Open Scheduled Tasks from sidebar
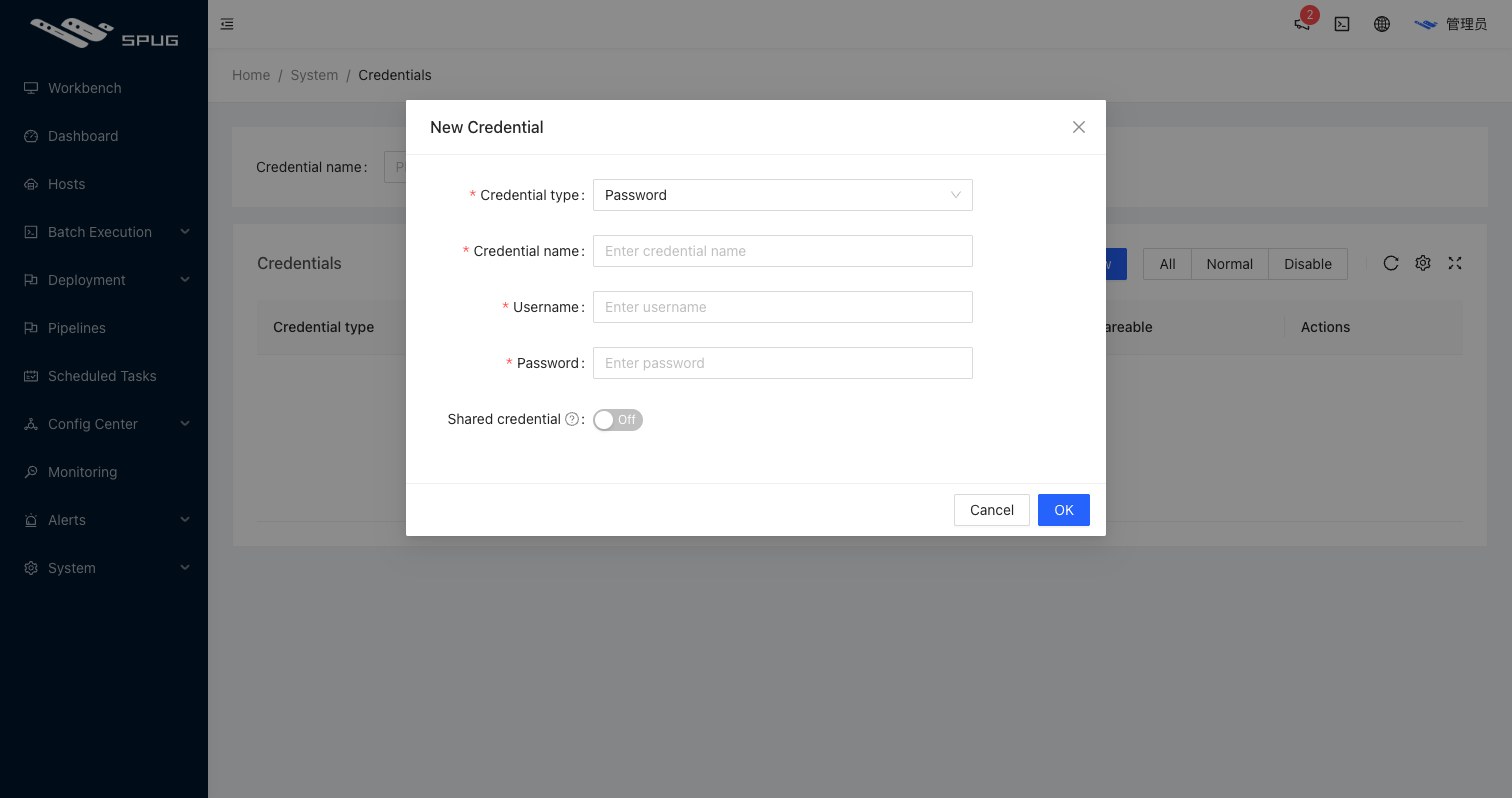Image resolution: width=1512 pixels, height=798 pixels. click(x=104, y=376)
